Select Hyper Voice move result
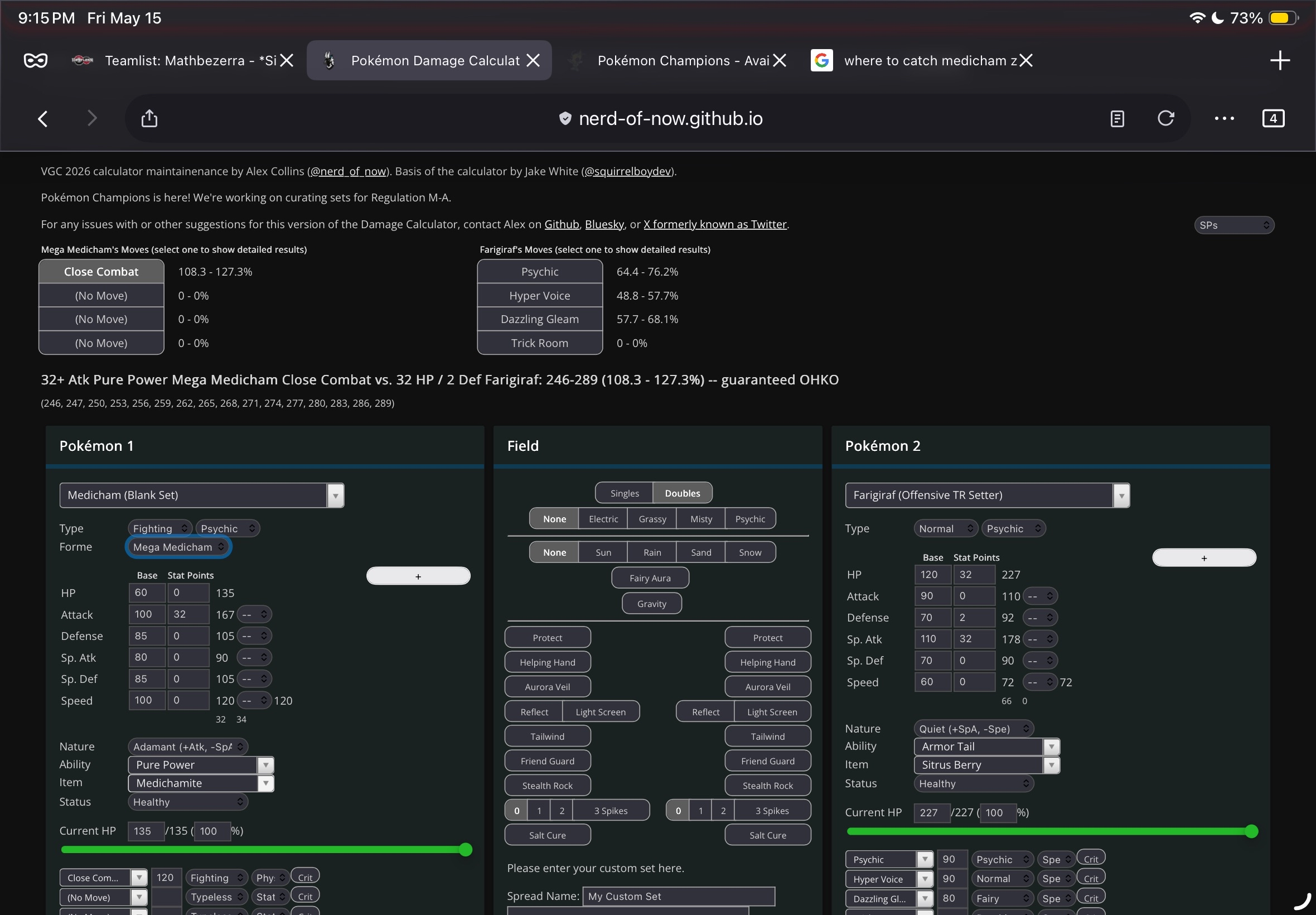The image size is (1316, 915). pyautogui.click(x=540, y=296)
